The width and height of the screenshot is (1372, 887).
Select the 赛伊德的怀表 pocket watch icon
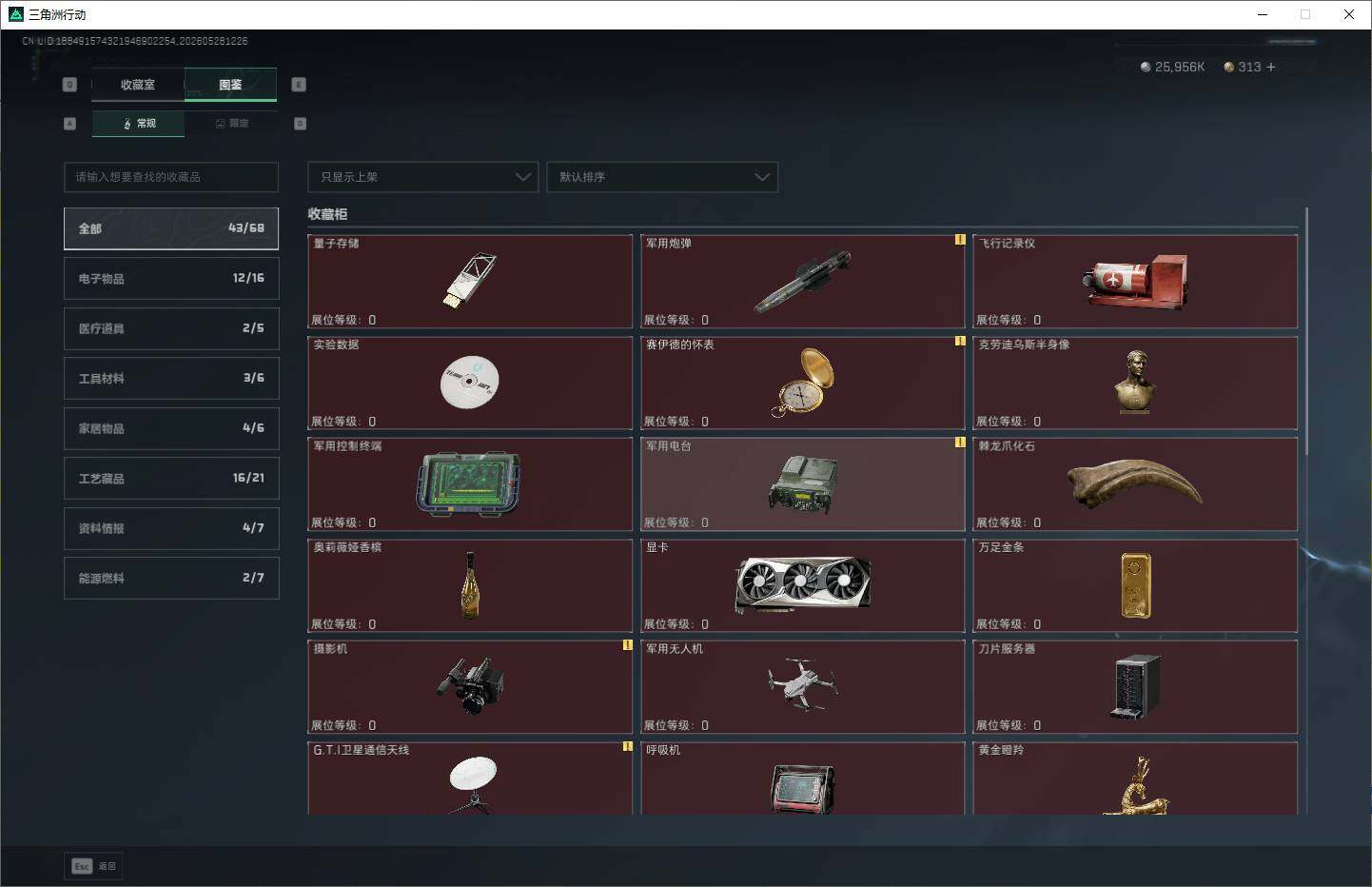coord(804,382)
